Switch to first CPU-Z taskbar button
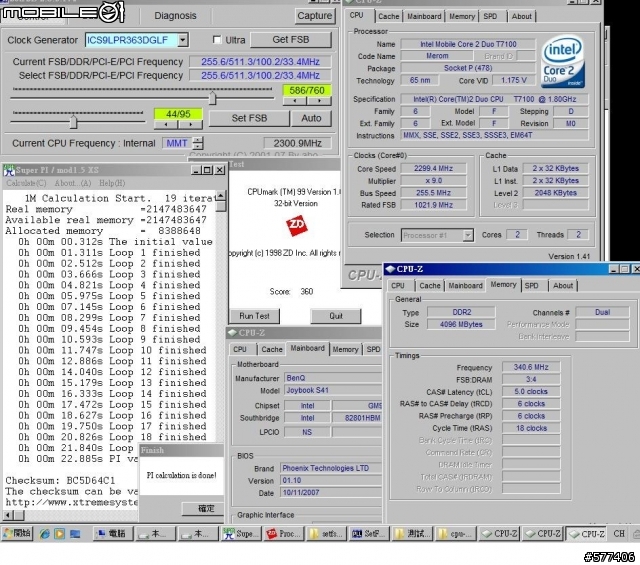Viewport: 640px width, 565px height. coord(499,534)
